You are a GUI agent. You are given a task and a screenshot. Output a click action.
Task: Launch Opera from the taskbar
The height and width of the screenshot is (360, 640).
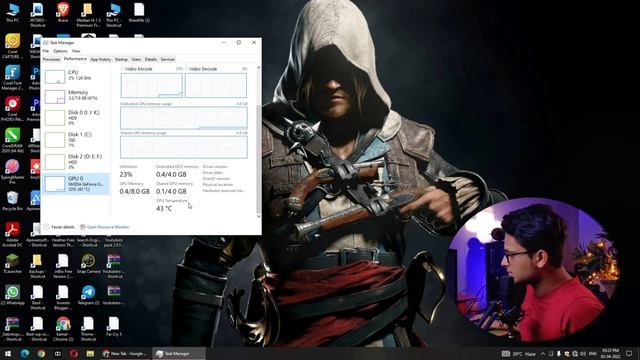click(x=74, y=353)
